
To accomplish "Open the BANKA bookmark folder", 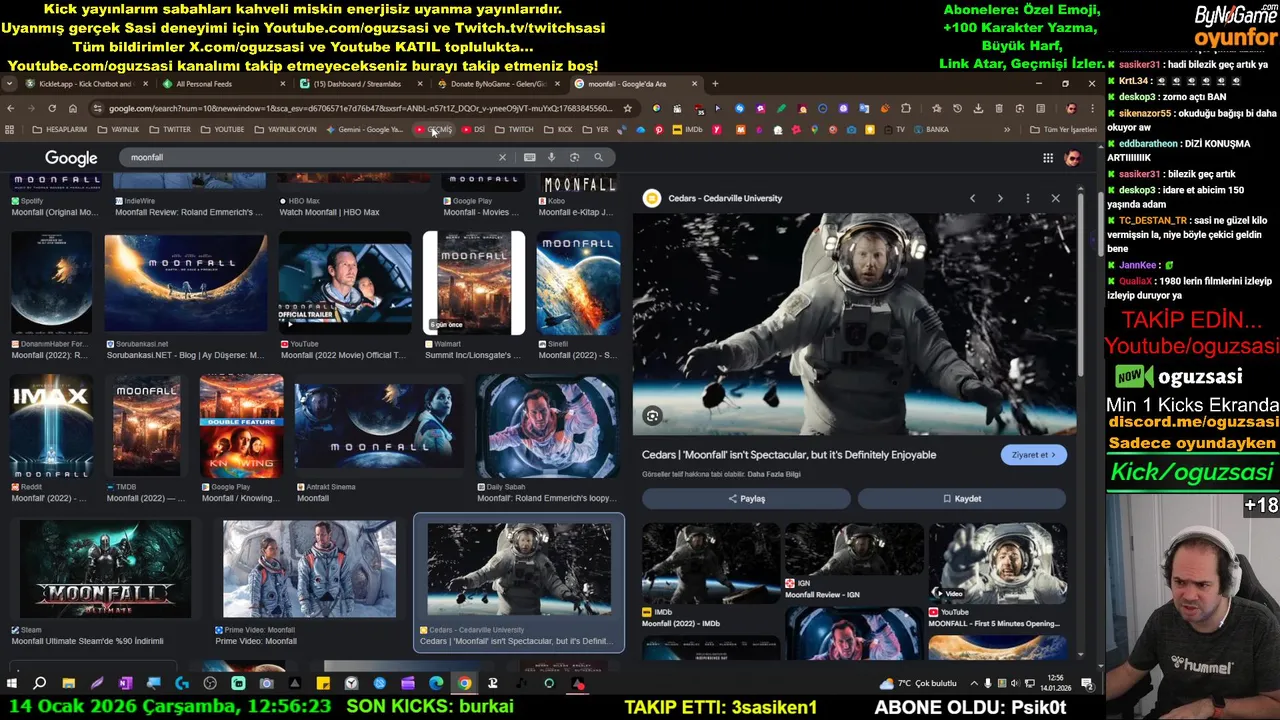I will point(930,129).
